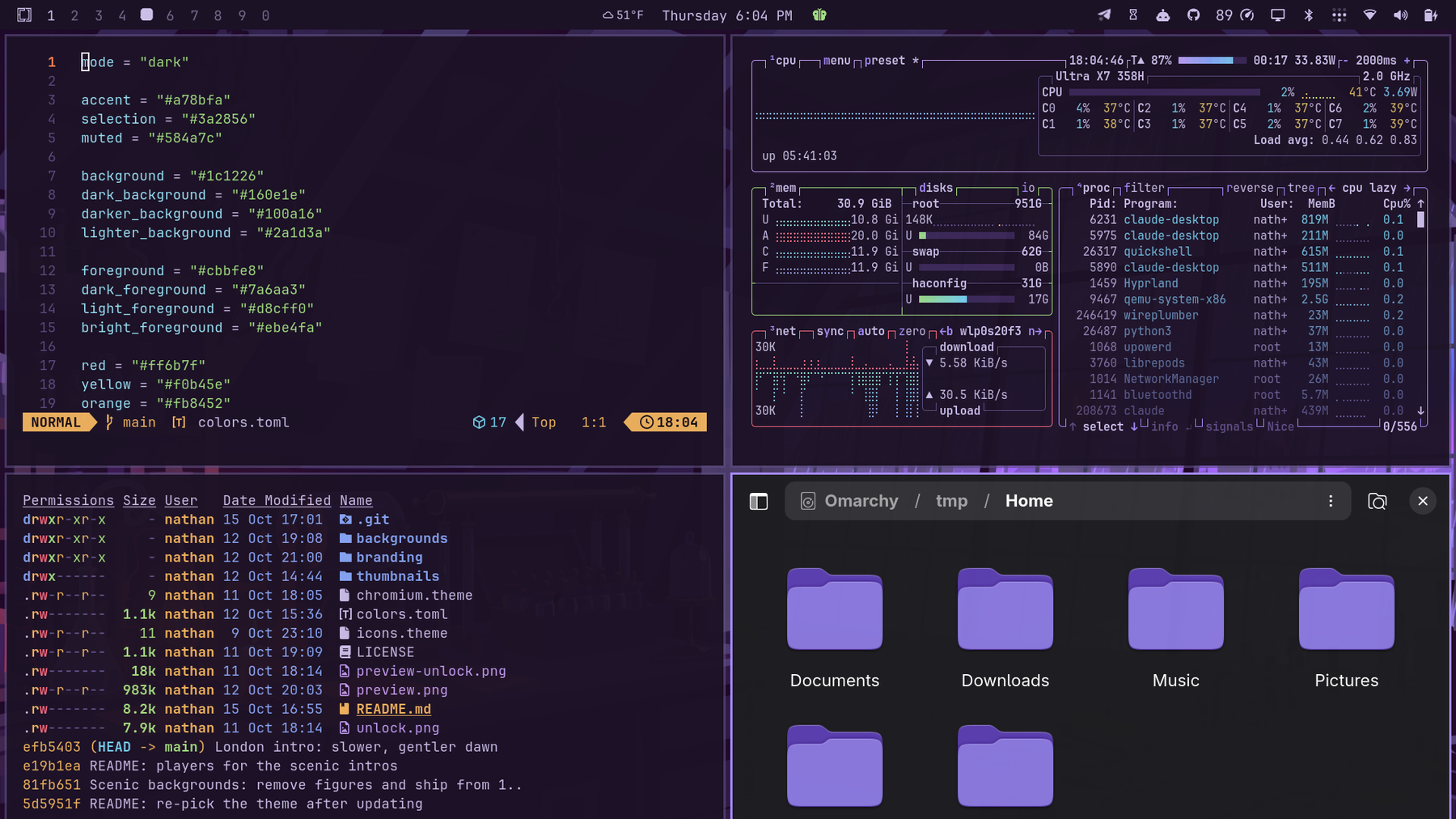Select the active workspace 5 indicator
Image resolution: width=1456 pixels, height=819 pixels.
[146, 15]
